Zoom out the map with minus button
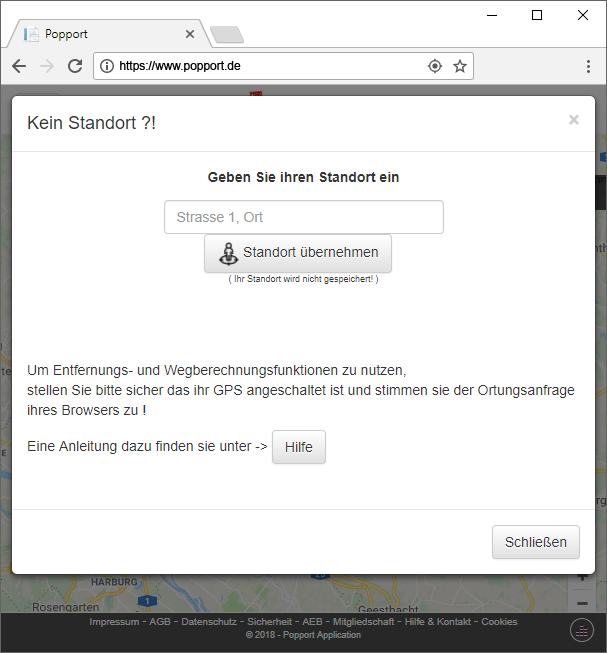Screen dimensions: 607x653 point(582,602)
